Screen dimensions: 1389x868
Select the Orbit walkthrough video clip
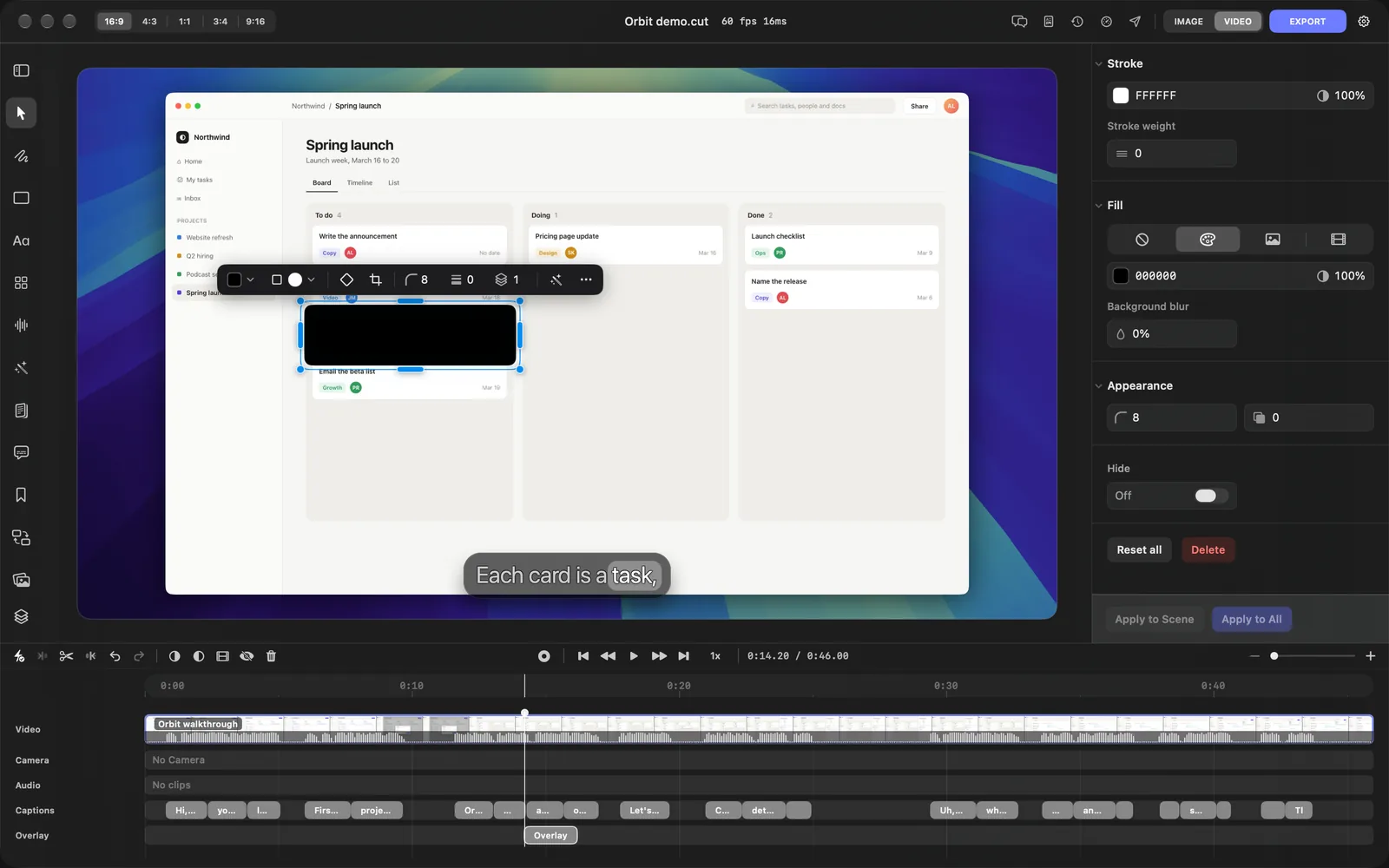point(759,729)
